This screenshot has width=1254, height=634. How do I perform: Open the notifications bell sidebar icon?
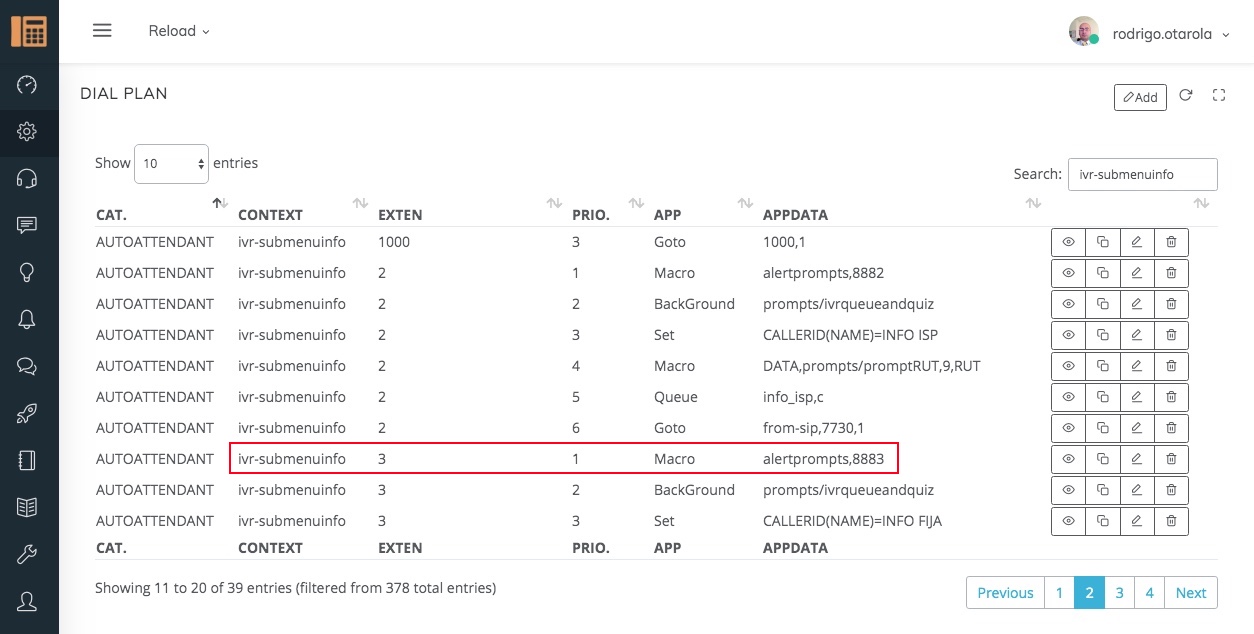point(28,319)
